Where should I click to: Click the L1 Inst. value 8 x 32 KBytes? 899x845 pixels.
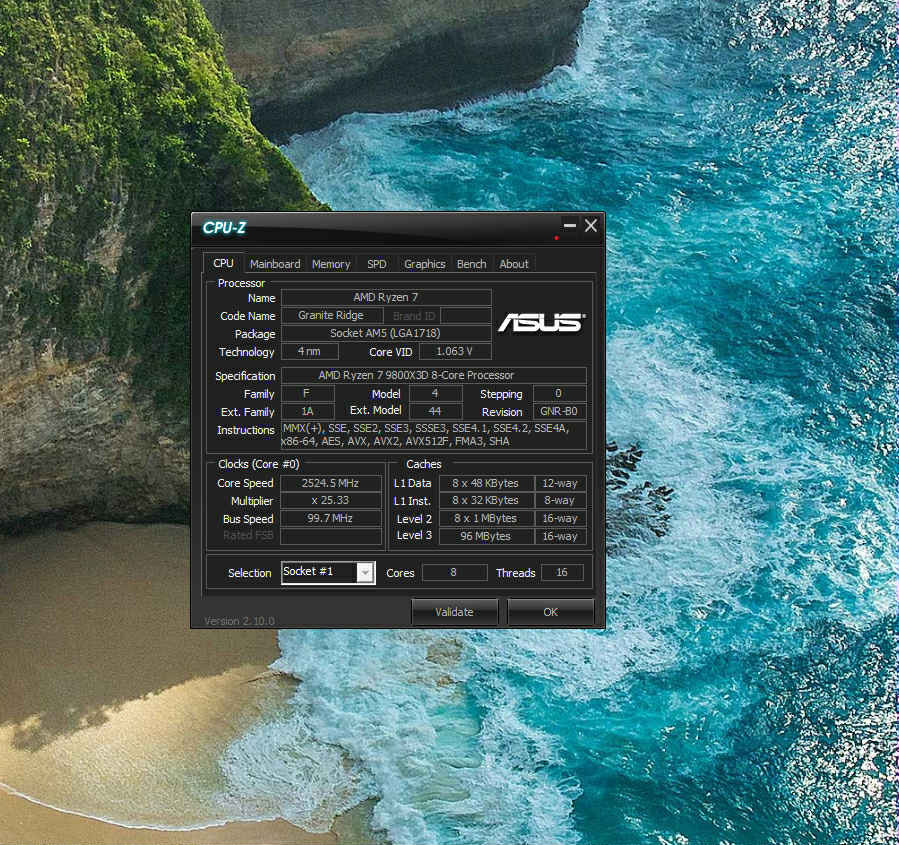(x=486, y=500)
